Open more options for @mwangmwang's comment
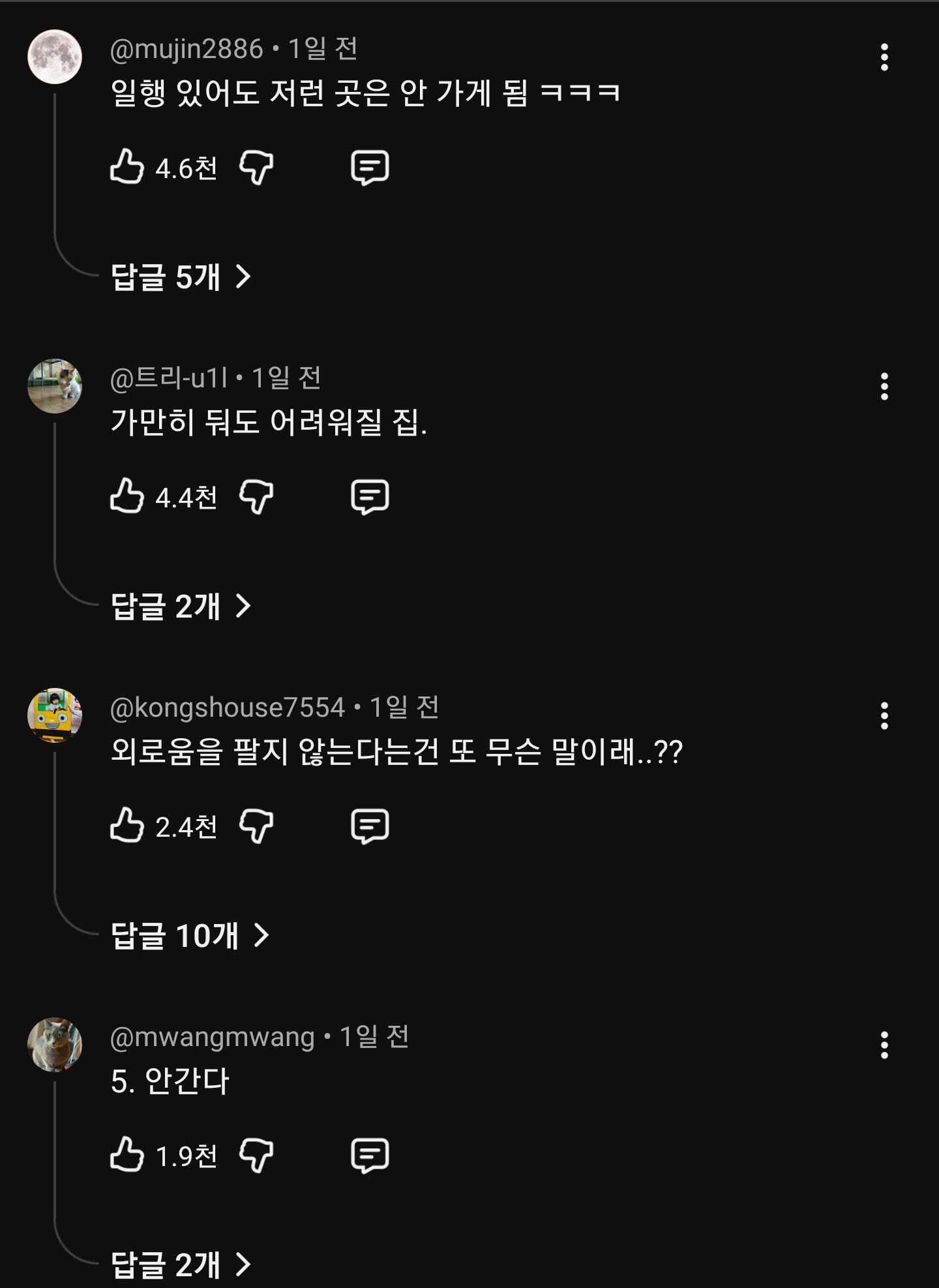Screen dimensions: 939x1288 884,1045
